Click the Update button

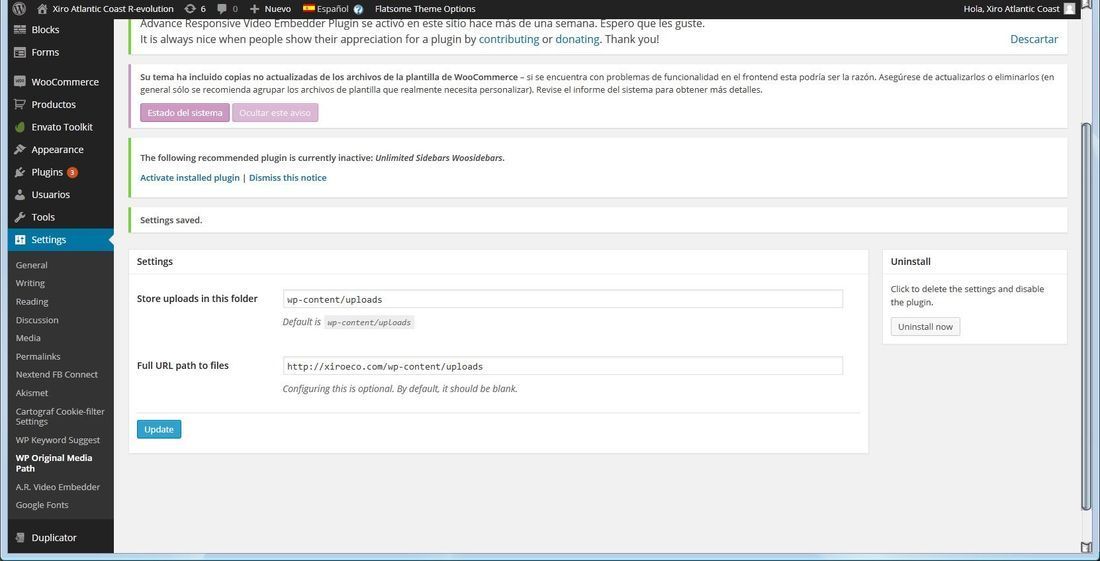tap(159, 429)
